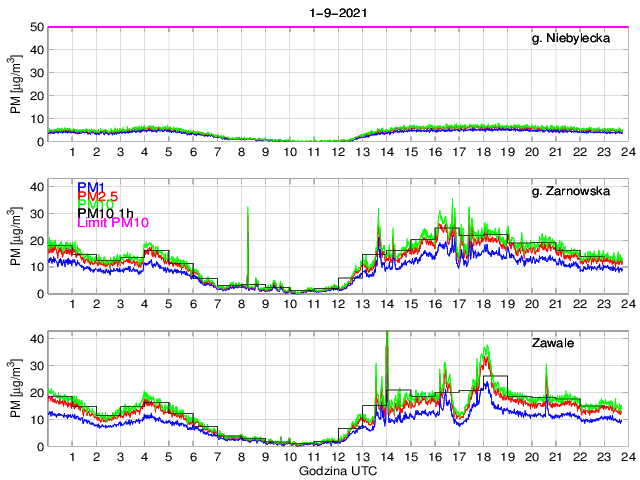Click the hour 24 tick label in top plot
Image resolution: width=640 pixels, height=480 pixels.
[x=625, y=152]
